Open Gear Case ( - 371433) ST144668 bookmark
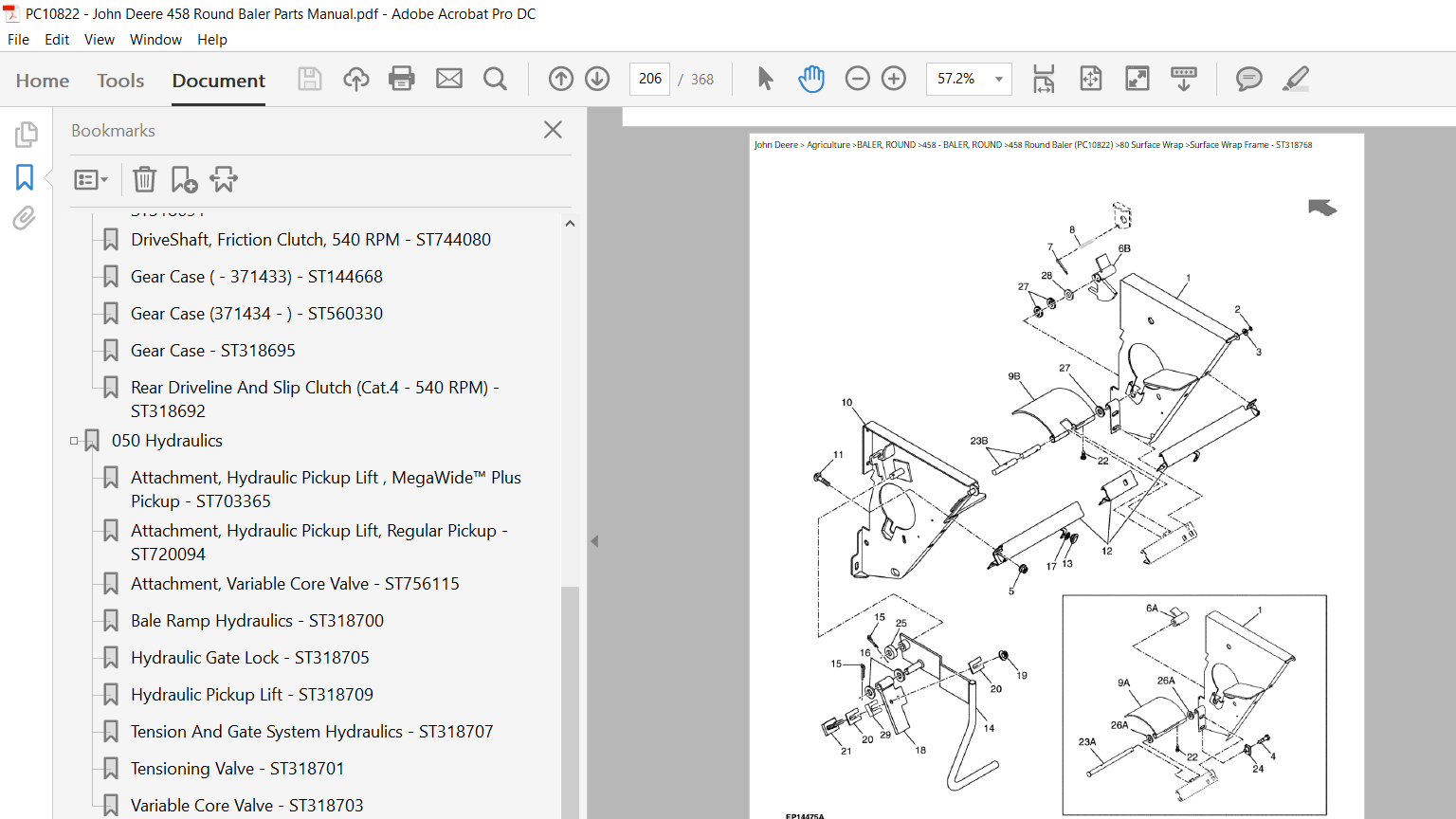1456x819 pixels. pos(257,277)
